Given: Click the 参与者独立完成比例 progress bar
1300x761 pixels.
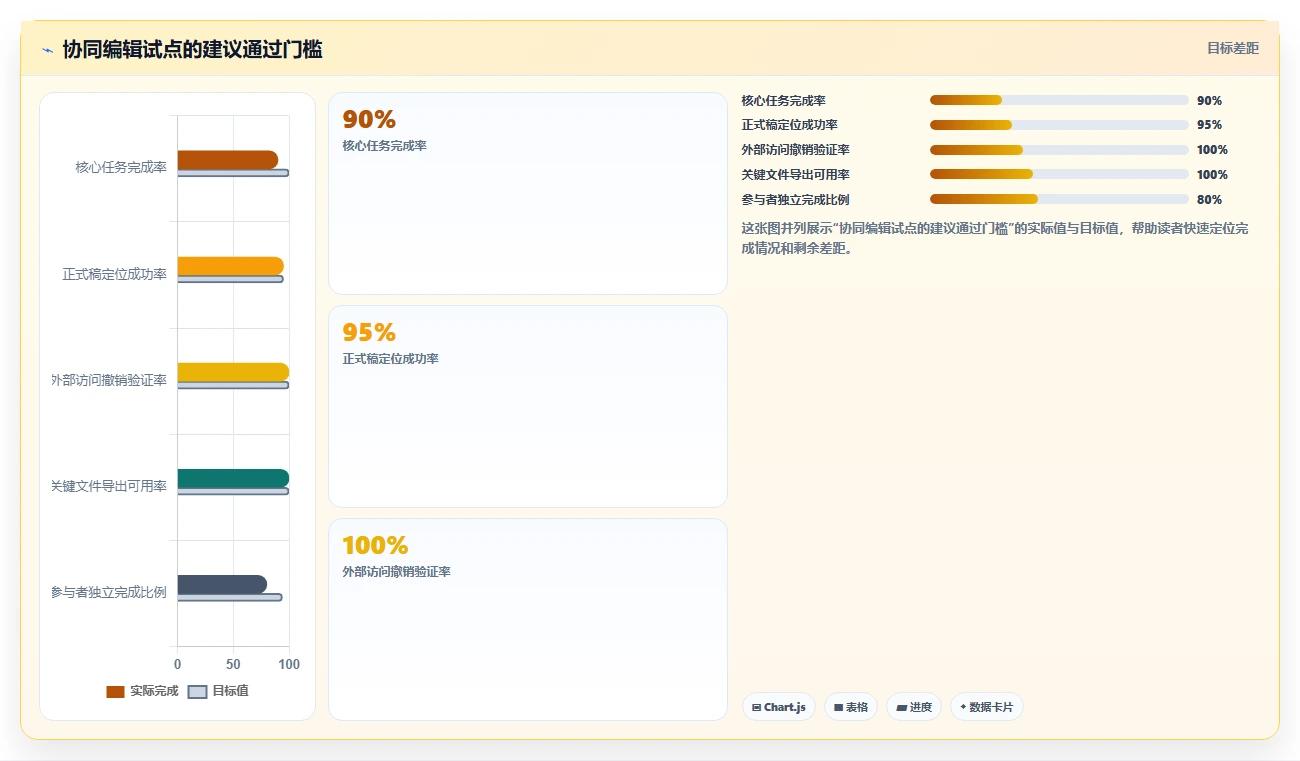Looking at the screenshot, I should point(1059,199).
